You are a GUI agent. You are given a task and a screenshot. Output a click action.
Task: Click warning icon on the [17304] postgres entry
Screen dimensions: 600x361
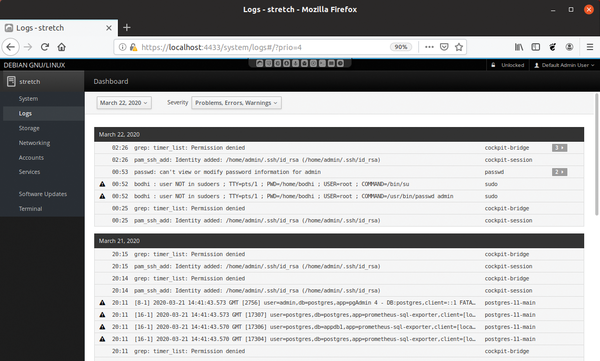[x=102, y=339]
